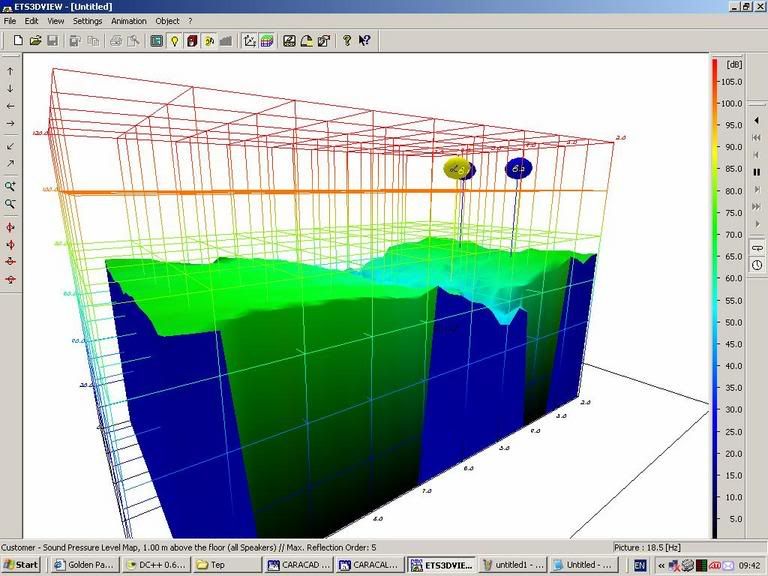
Task: Click the up arrow view button
Action: coord(11,71)
